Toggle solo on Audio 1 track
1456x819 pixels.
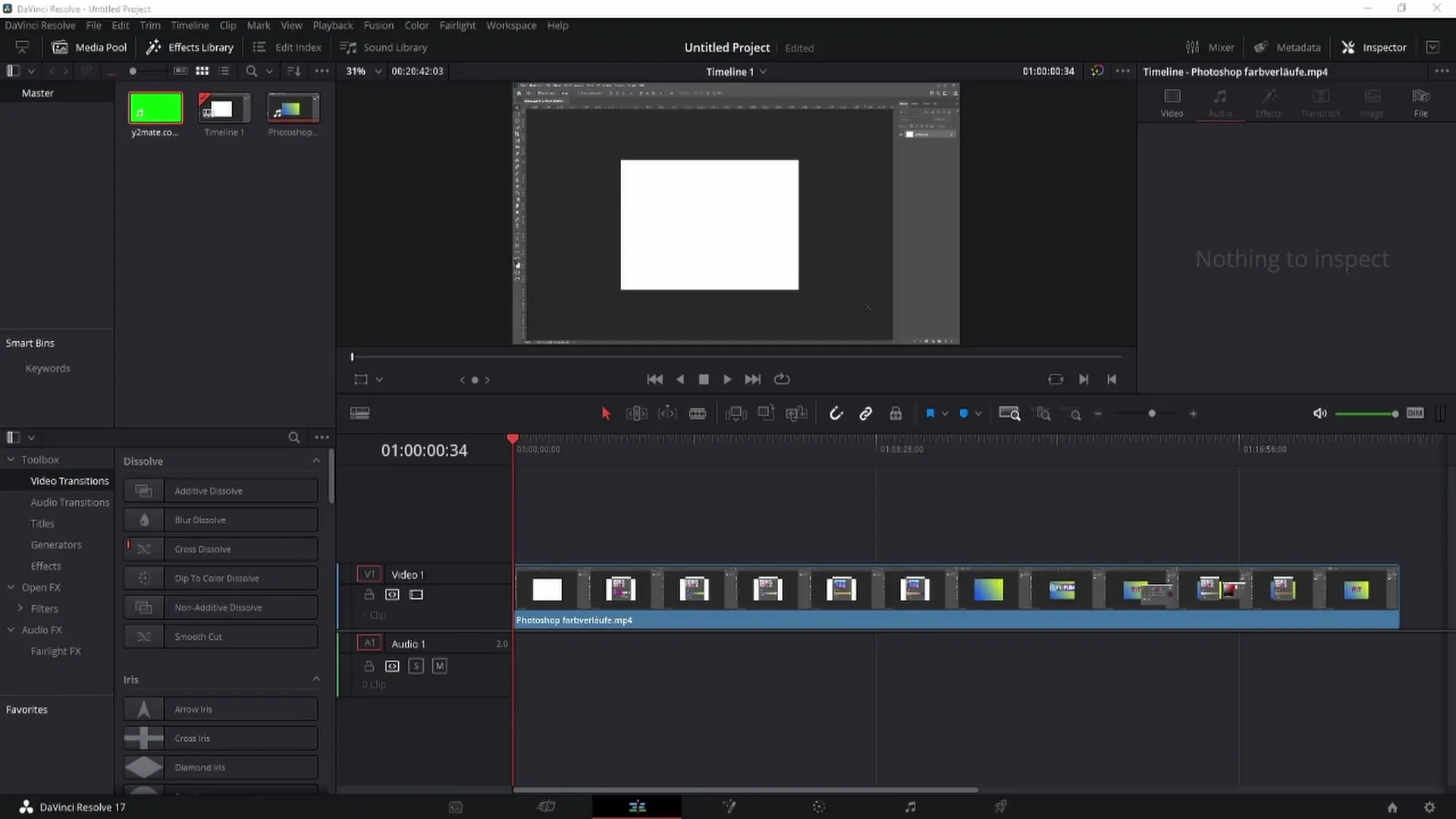coord(416,666)
